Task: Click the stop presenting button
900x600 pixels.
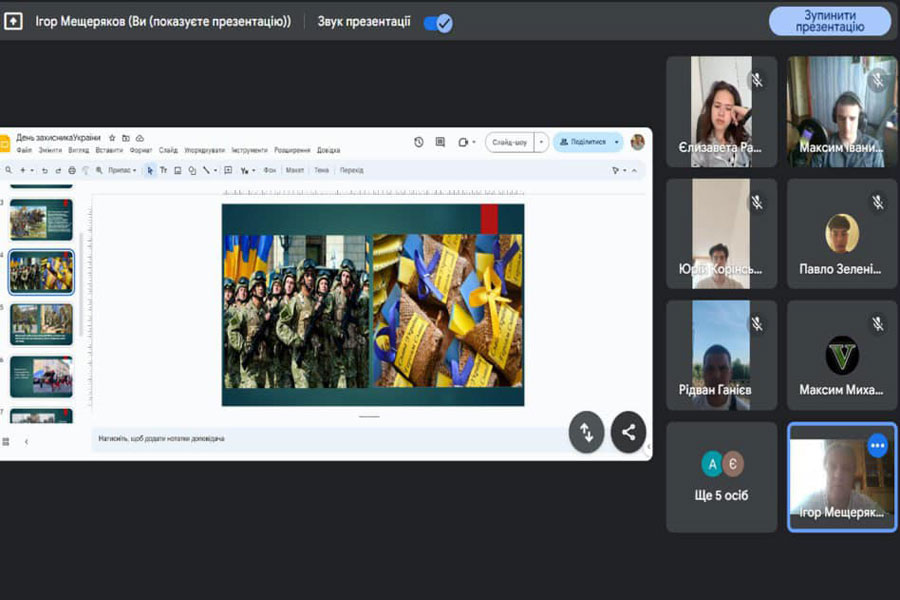Action: point(829,21)
